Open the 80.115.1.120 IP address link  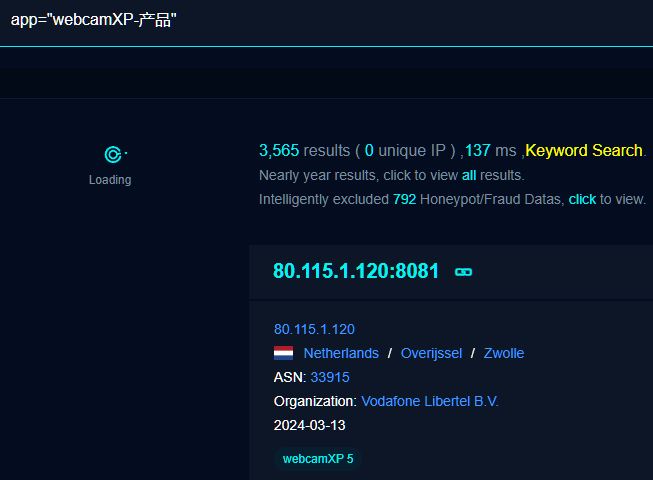314,329
